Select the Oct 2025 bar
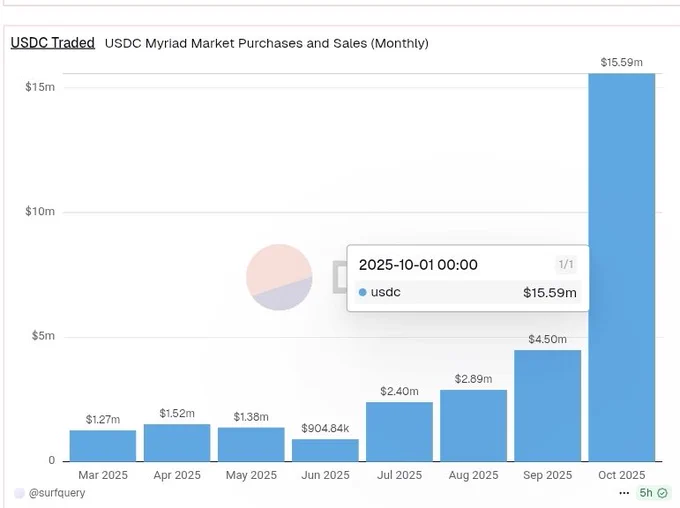The width and height of the screenshot is (680, 508). (621, 267)
